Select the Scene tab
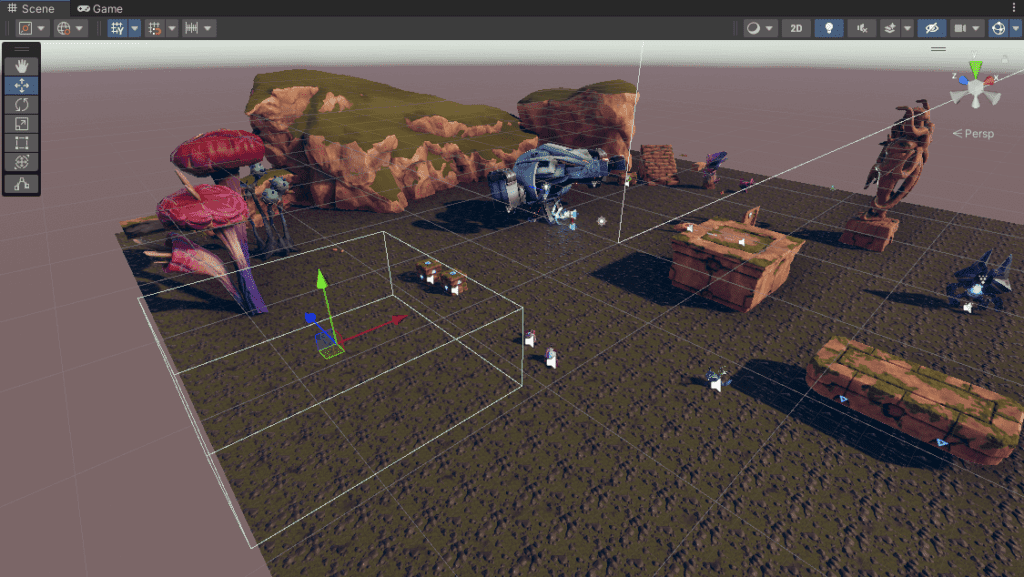Viewport: 1024px width, 577px height. [30, 8]
